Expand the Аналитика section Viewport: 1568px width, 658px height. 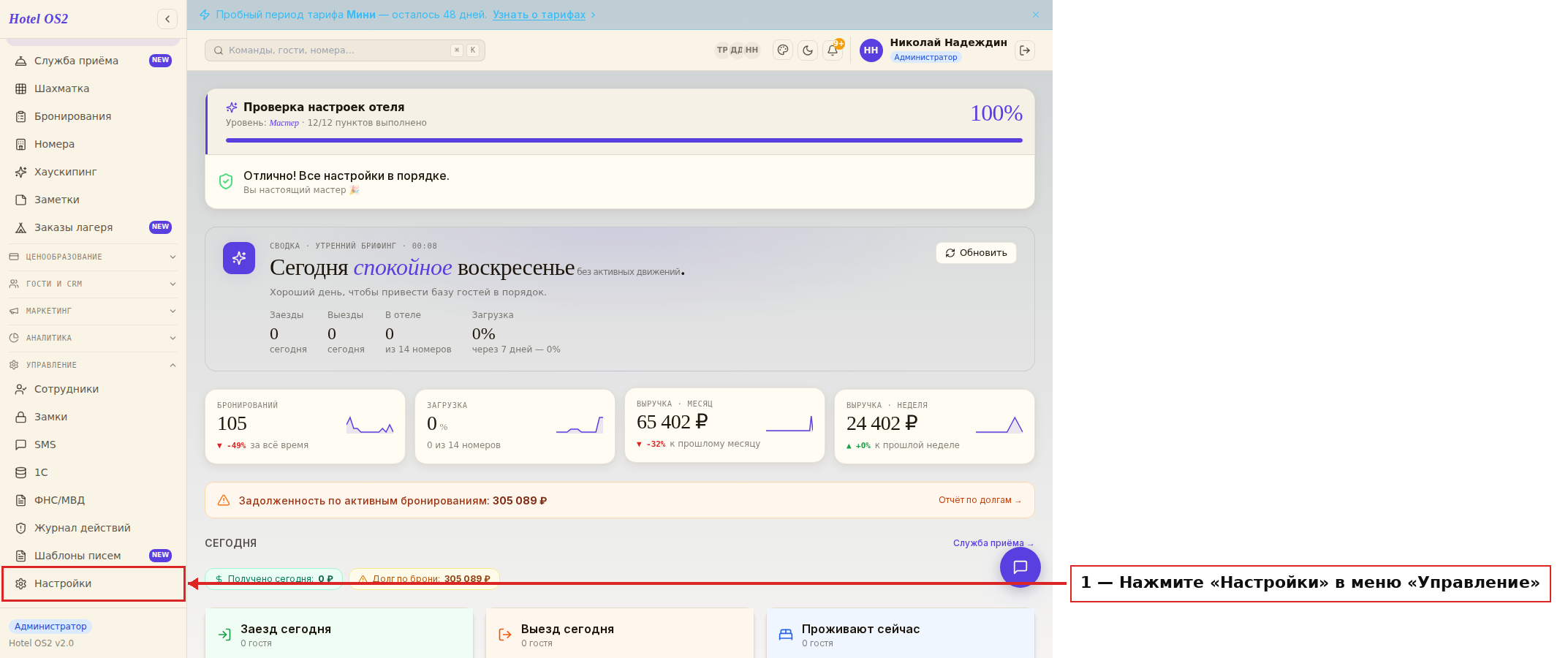point(93,338)
